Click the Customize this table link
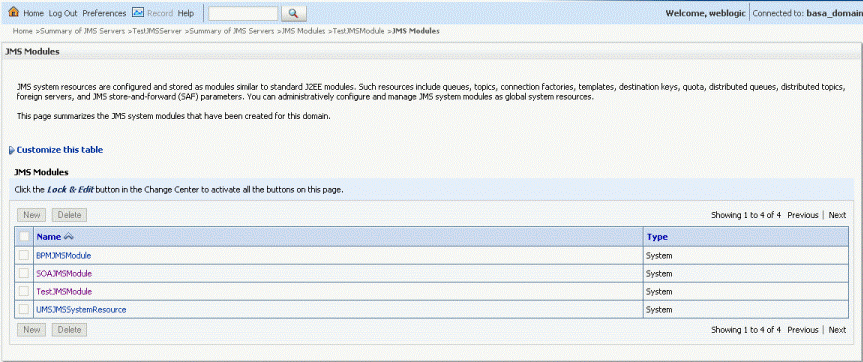The height and width of the screenshot is (362, 863). (x=60, y=150)
